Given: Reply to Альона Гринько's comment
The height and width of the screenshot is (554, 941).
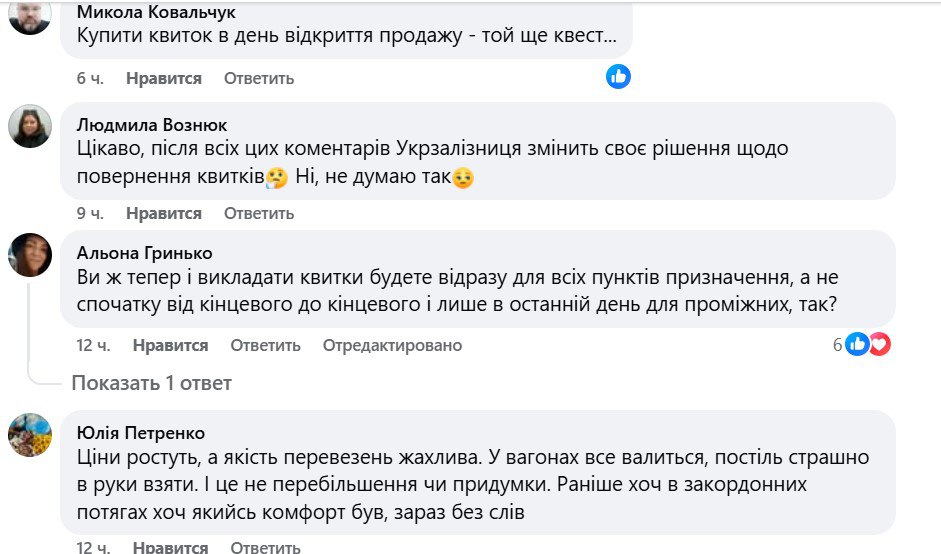Looking at the screenshot, I should click(x=265, y=345).
